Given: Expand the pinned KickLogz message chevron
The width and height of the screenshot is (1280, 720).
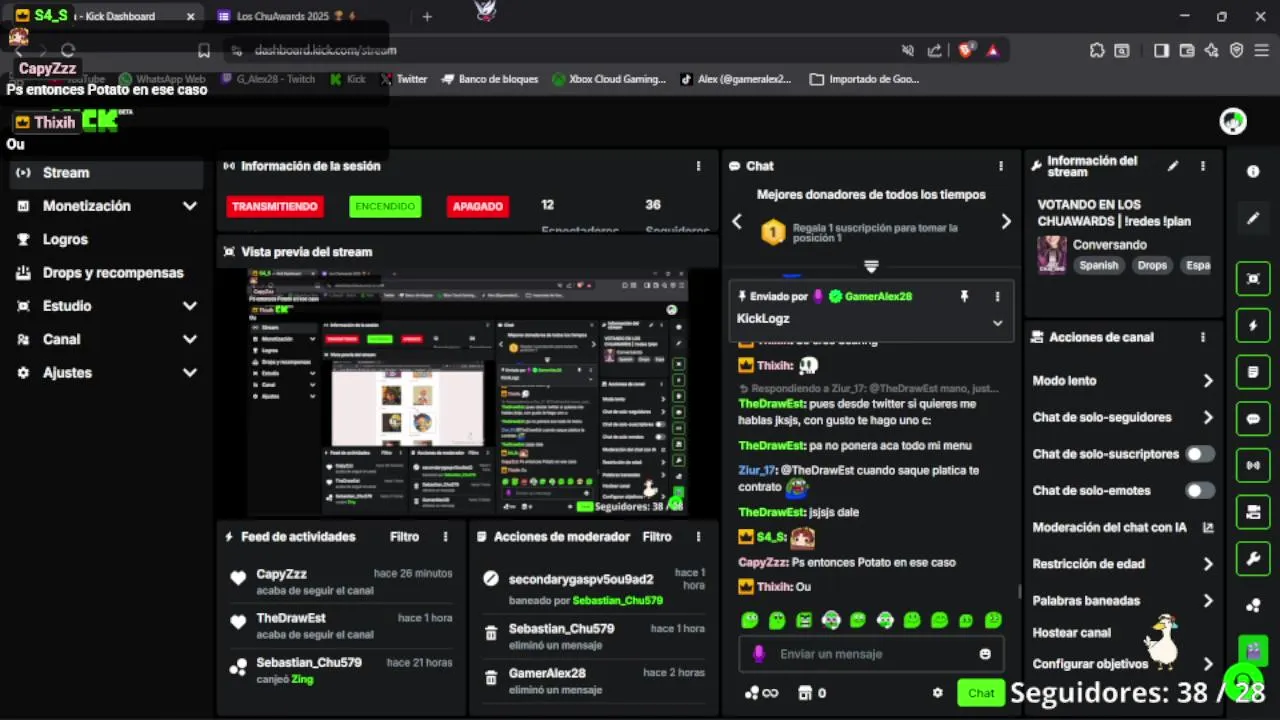Looking at the screenshot, I should [x=997, y=323].
